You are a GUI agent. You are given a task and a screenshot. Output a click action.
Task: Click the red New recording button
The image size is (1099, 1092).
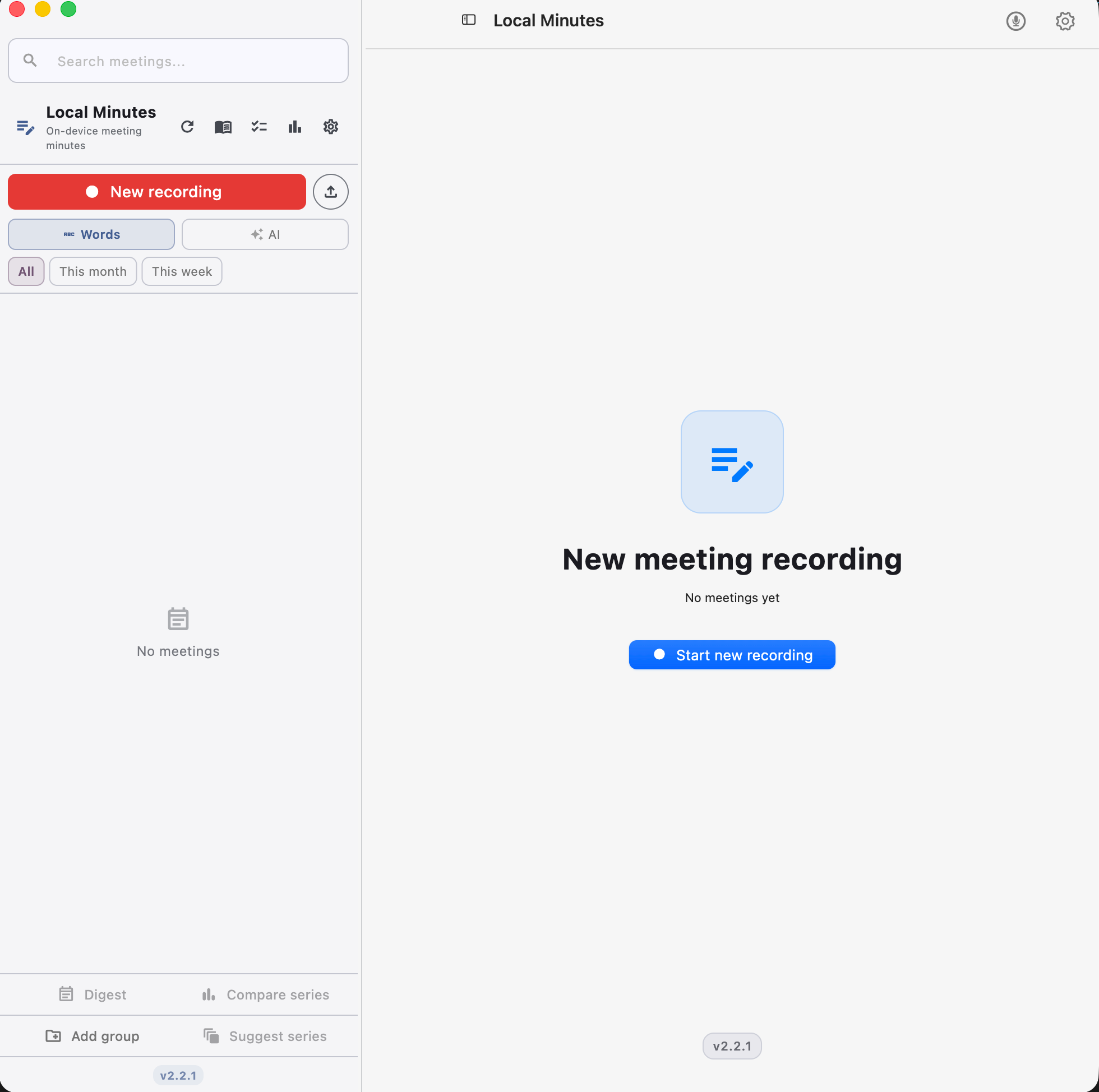pos(157,192)
